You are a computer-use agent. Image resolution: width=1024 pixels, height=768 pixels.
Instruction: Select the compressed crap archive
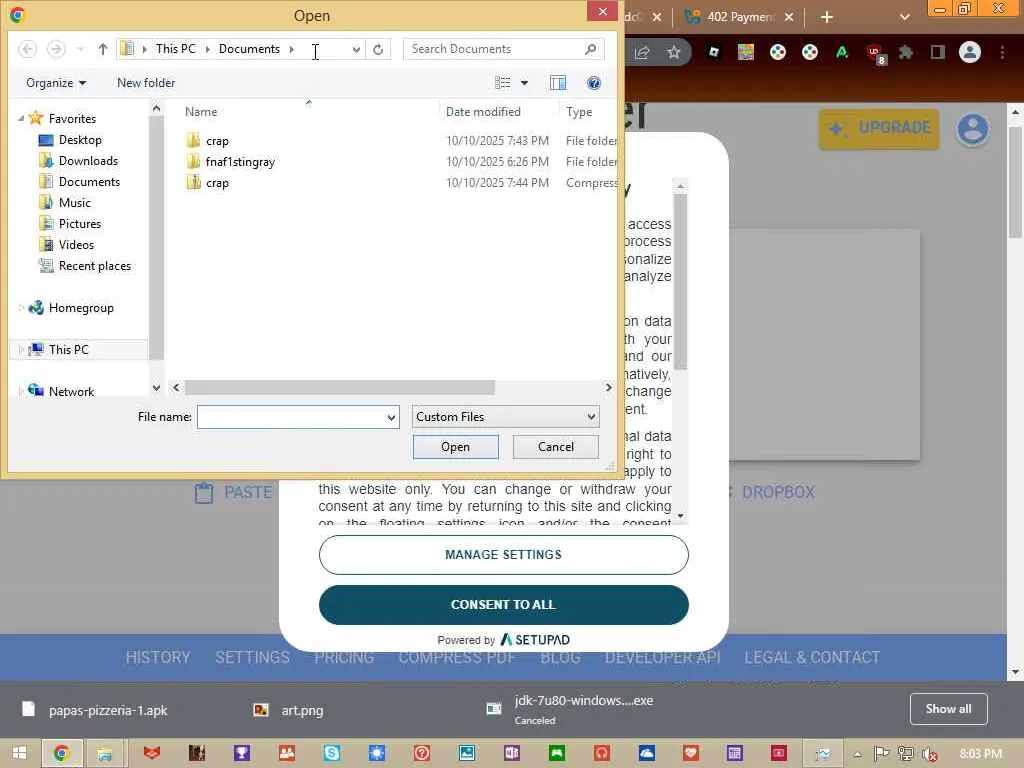(217, 183)
